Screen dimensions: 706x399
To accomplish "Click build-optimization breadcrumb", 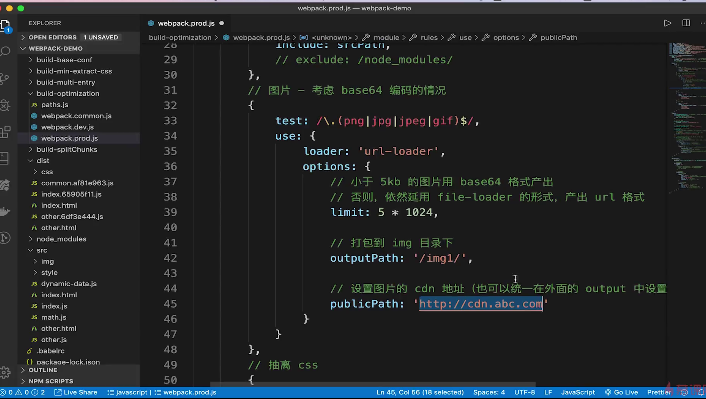I will coord(180,37).
